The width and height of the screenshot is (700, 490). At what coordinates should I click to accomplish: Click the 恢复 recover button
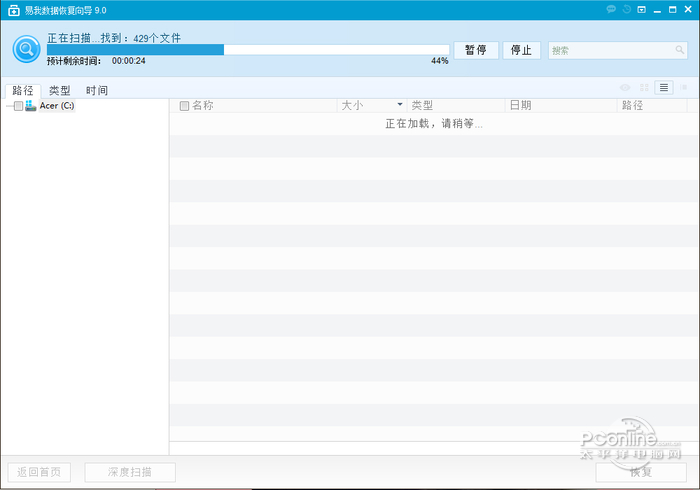click(641, 472)
